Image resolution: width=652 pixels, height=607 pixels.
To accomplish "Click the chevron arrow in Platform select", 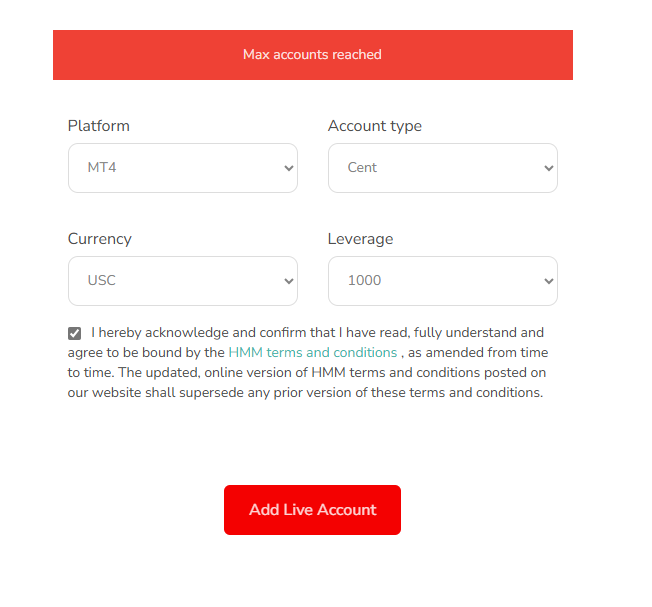I will click(x=289, y=168).
